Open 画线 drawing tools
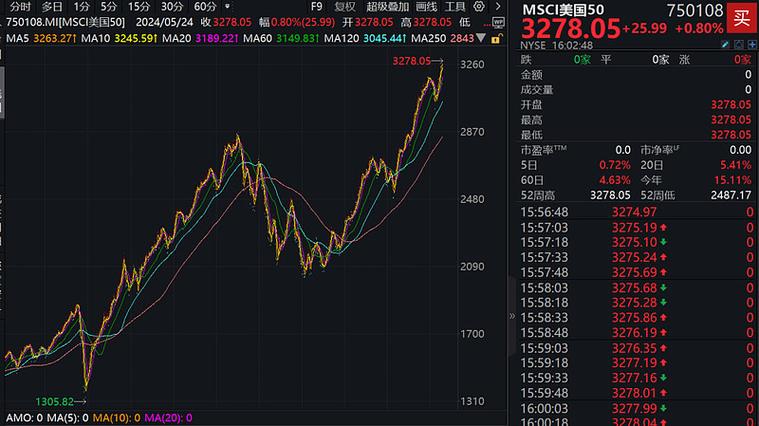The image size is (759, 426). 426,7
